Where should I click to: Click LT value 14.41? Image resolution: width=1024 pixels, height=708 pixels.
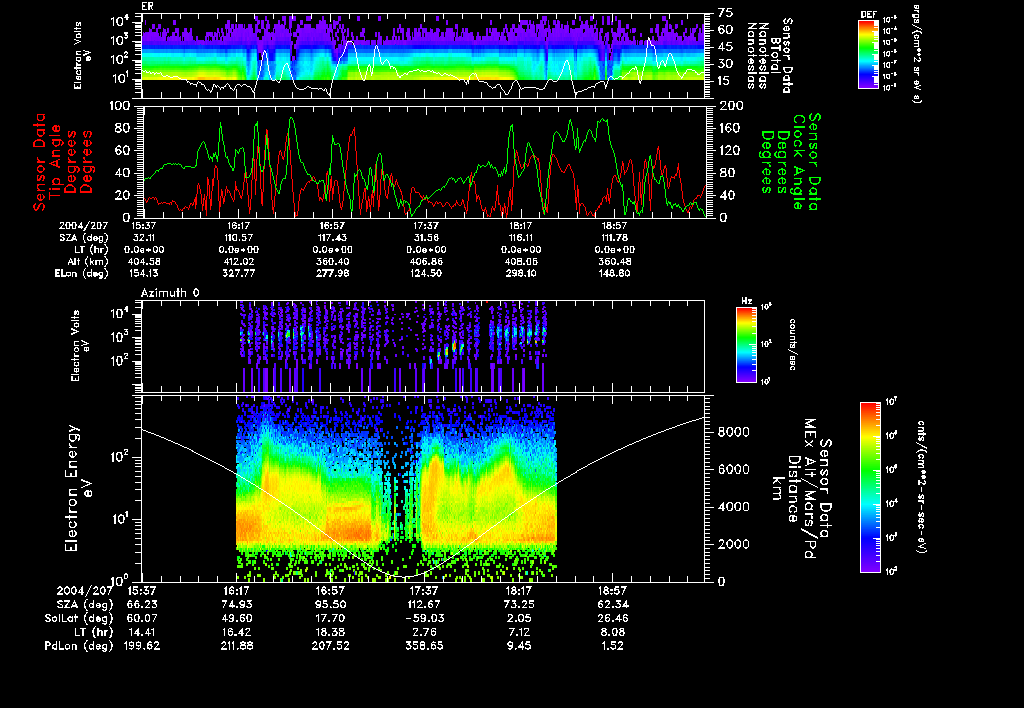tap(142, 632)
